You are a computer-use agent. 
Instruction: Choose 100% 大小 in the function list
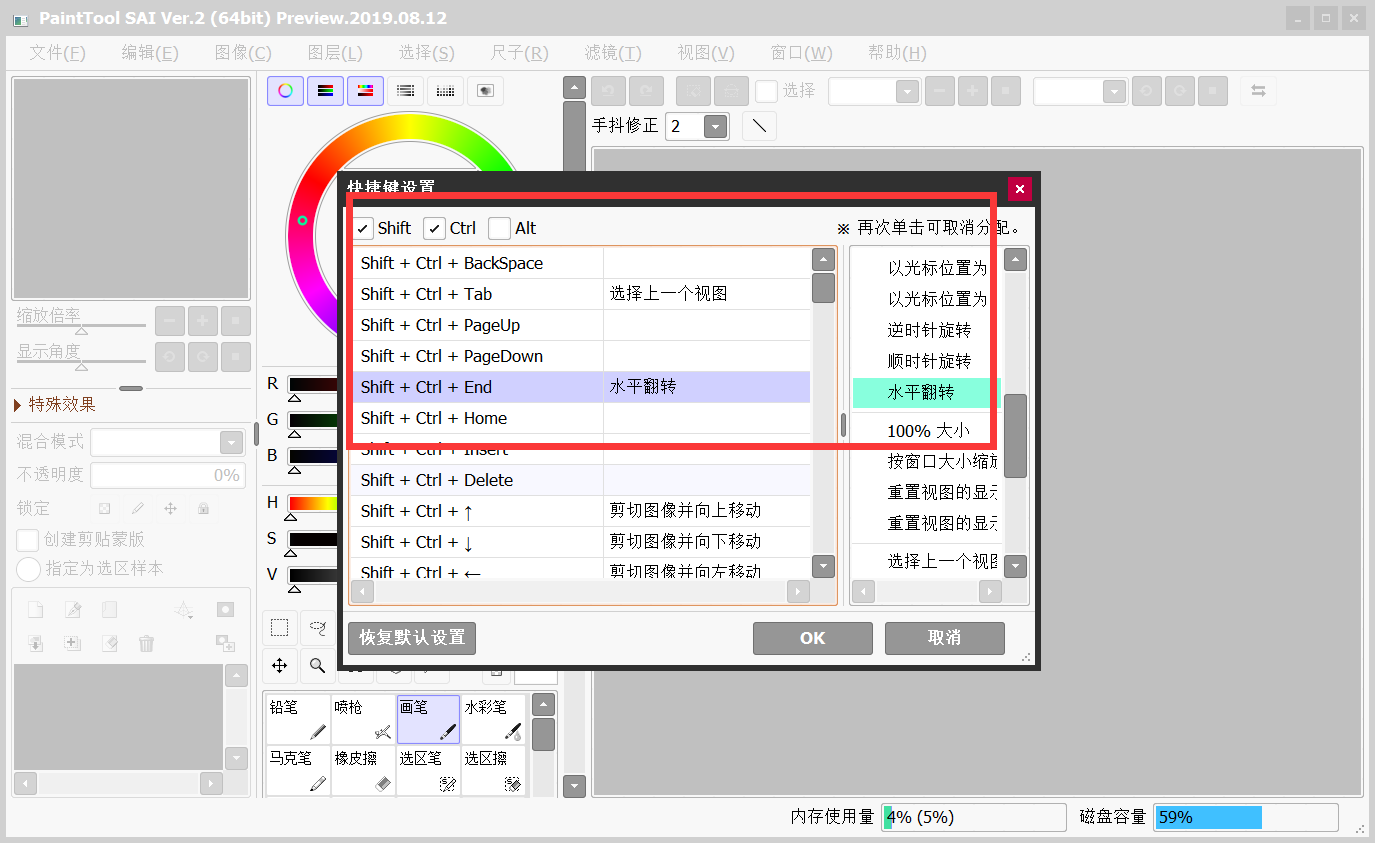(x=927, y=431)
